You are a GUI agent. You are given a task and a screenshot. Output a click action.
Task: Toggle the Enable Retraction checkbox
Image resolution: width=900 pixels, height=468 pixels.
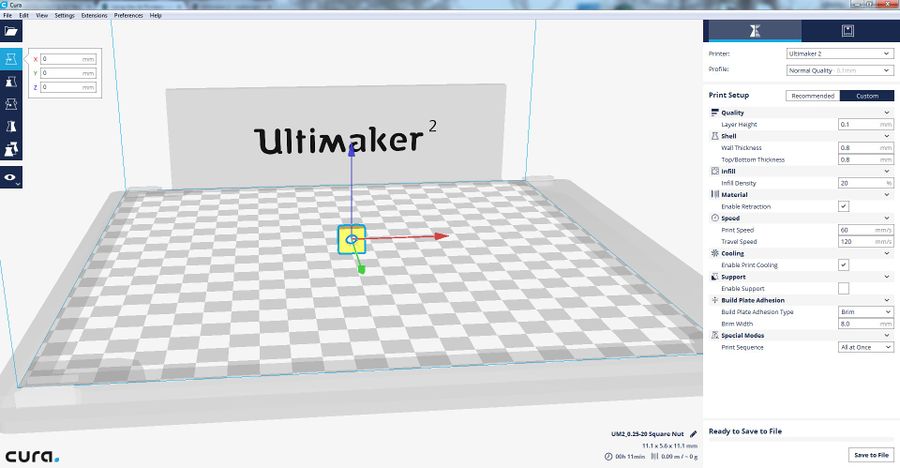click(x=843, y=207)
